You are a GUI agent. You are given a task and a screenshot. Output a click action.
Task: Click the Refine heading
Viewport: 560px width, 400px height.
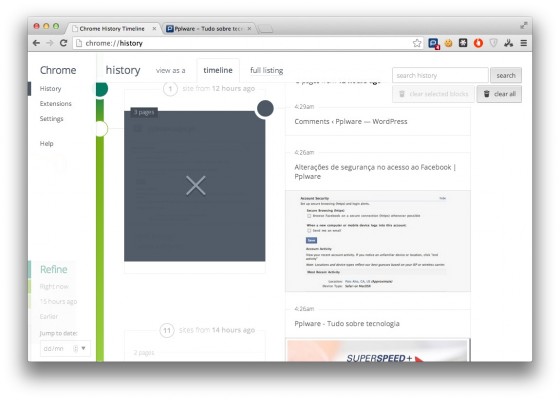point(54,269)
